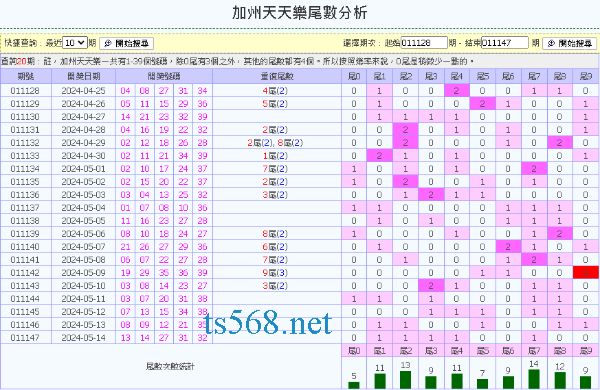Image resolution: width=600 pixels, height=390 pixels.
Task: Click the green bar labeled 5 for 尾0
Action: click(x=354, y=385)
